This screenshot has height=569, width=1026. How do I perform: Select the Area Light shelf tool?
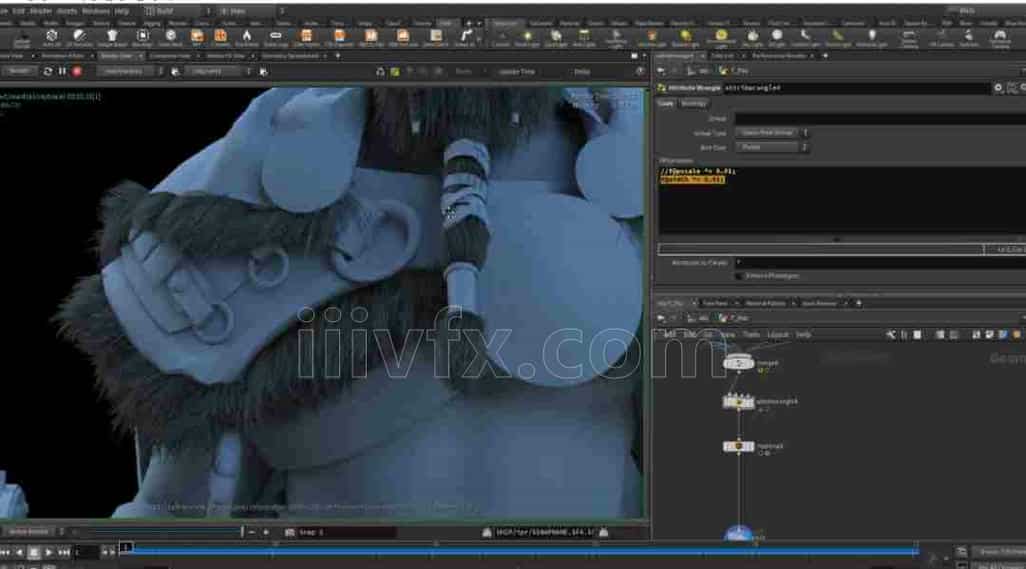coord(584,38)
